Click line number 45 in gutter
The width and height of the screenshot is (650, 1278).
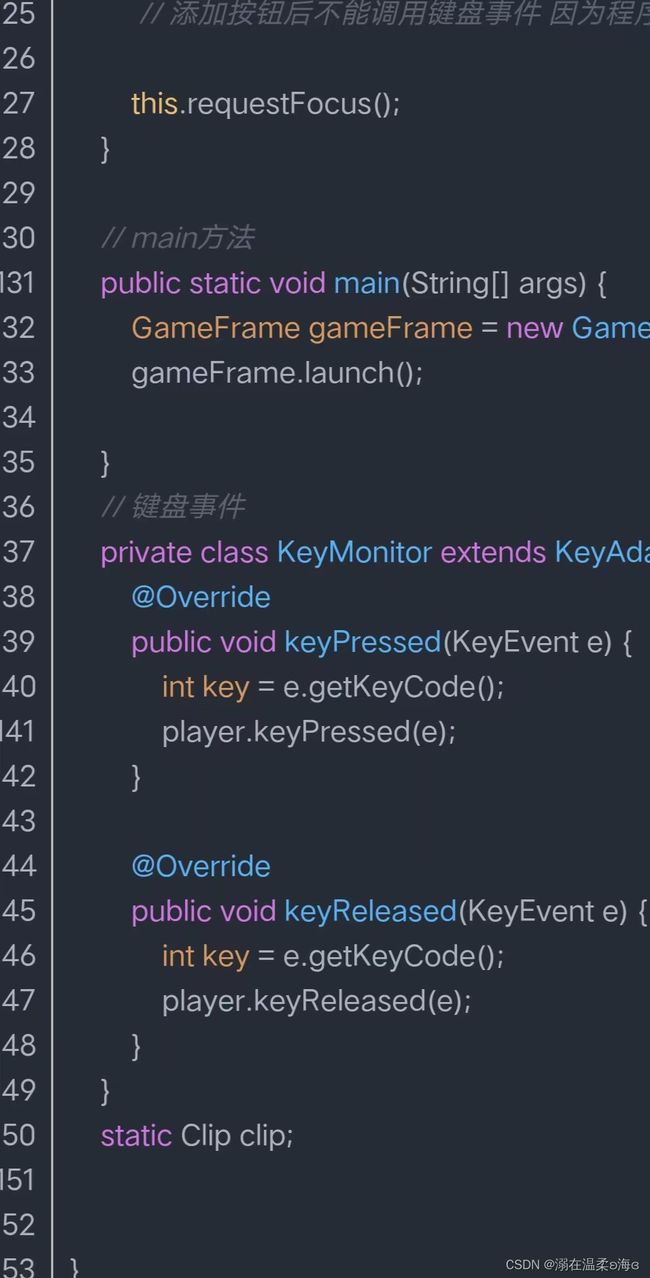pos(19,911)
